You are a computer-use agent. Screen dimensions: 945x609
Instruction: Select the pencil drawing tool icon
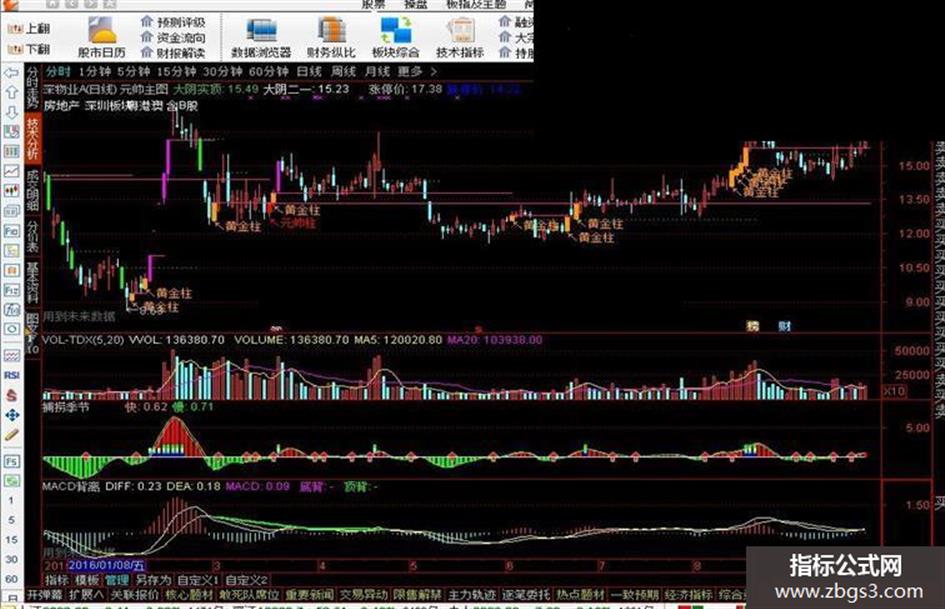(11, 435)
